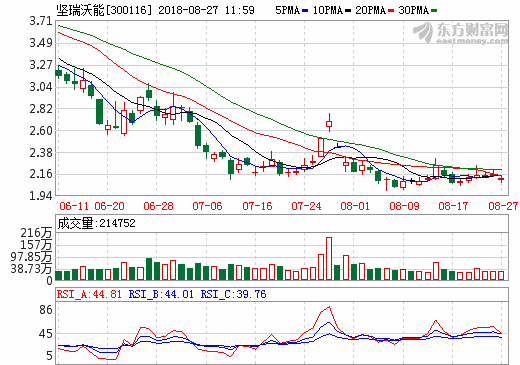Click the 3.27 price axis value
This screenshot has height=365, width=520.
[41, 65]
